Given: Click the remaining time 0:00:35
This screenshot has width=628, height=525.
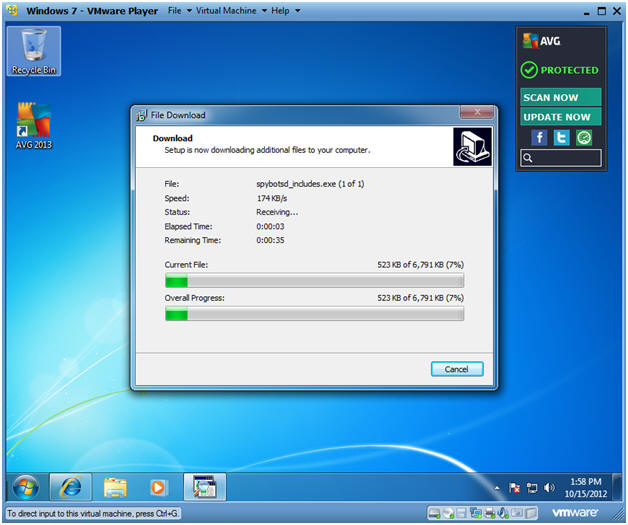Looking at the screenshot, I should coord(270,240).
